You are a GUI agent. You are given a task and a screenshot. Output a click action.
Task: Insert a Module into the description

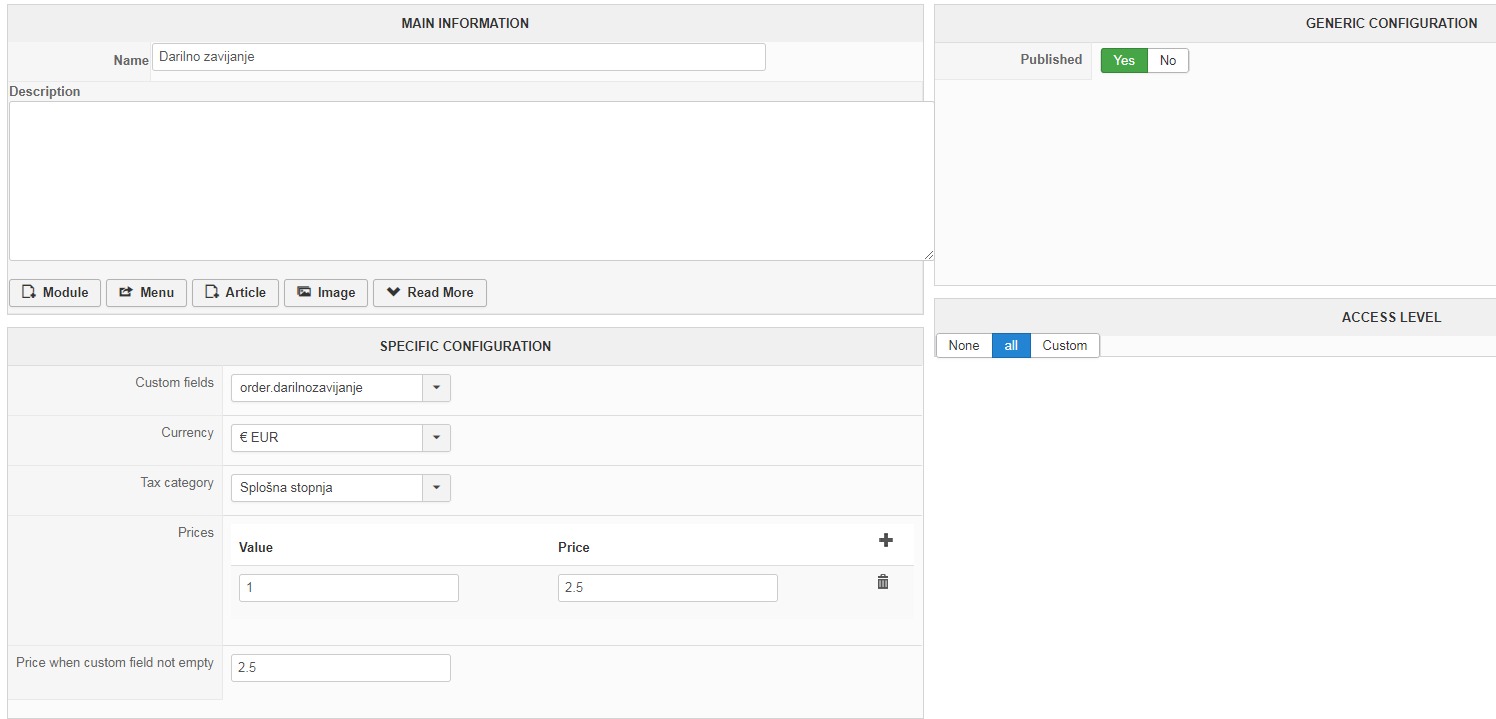55,293
